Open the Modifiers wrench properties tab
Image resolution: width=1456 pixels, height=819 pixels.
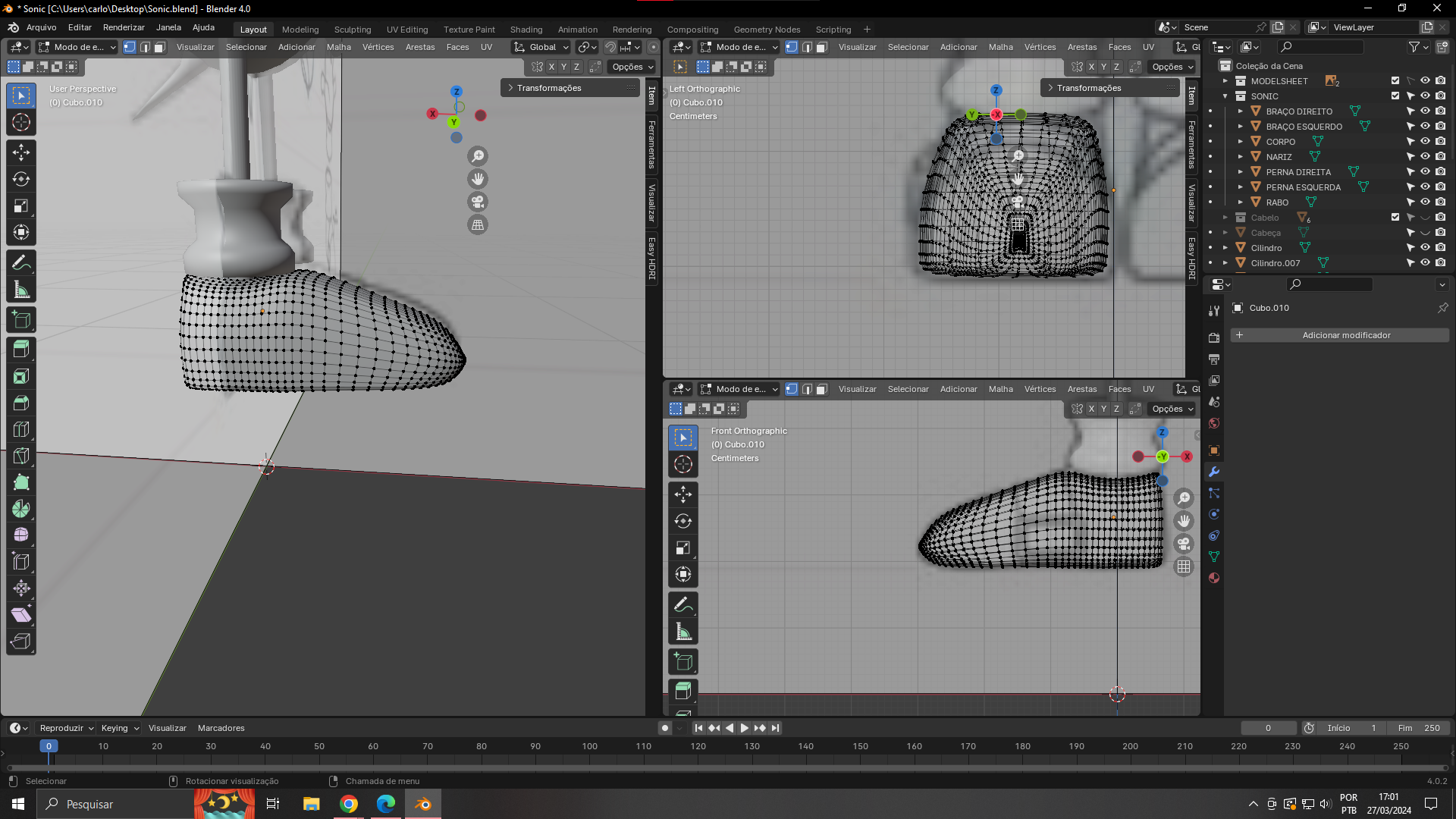click(x=1214, y=472)
